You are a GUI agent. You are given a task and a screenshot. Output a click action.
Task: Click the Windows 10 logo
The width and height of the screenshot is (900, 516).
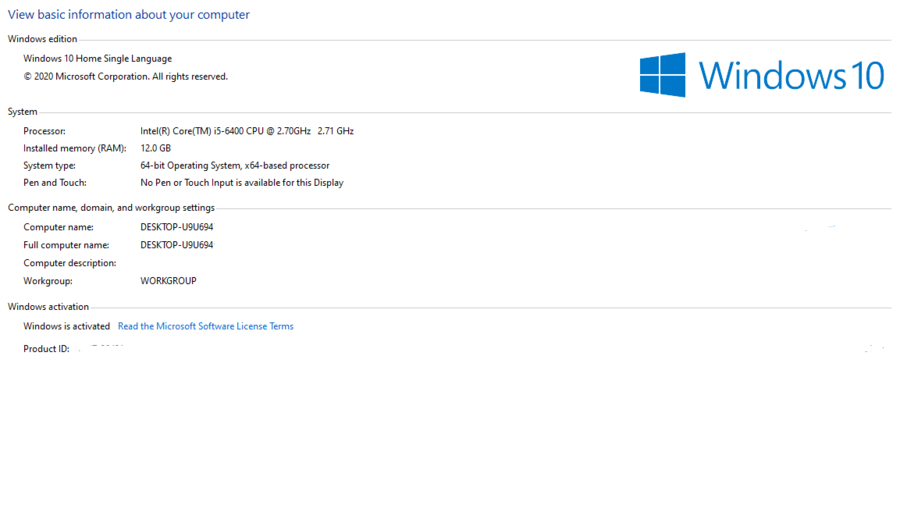[x=762, y=75]
